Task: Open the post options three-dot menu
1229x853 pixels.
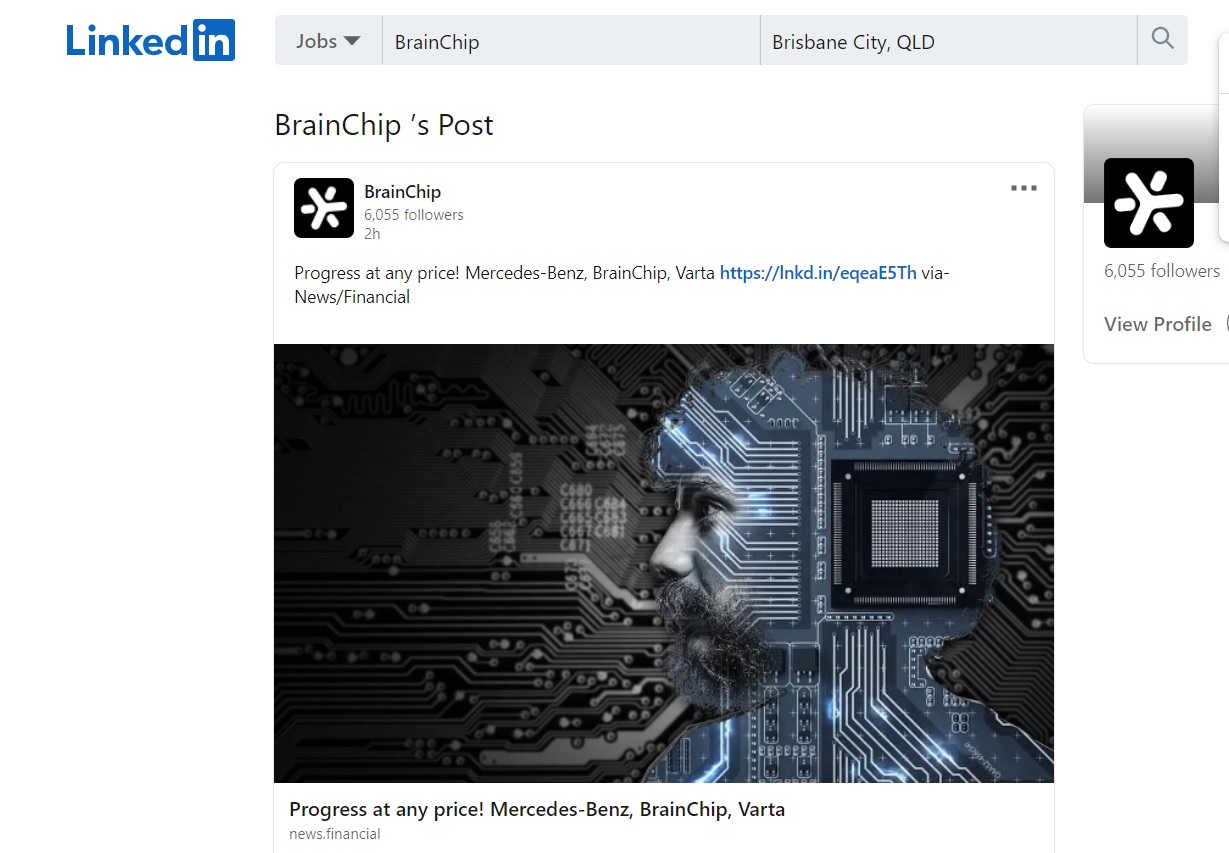Action: click(x=1023, y=188)
